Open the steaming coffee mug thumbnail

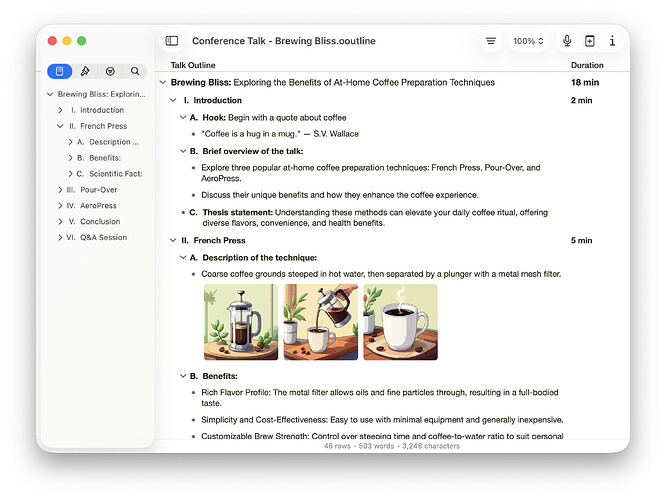tap(400, 322)
